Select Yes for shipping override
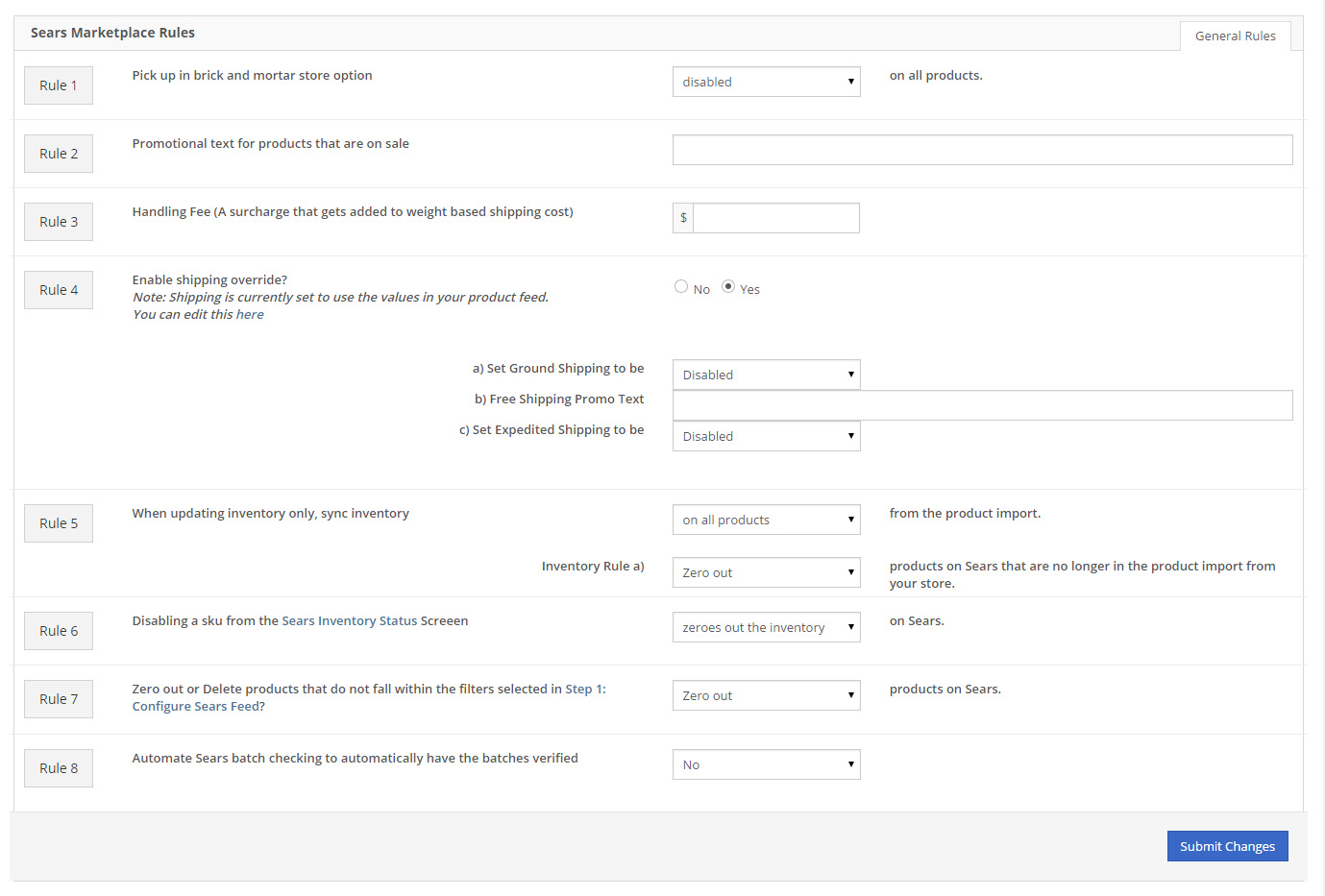1325x896 pixels. tap(728, 286)
